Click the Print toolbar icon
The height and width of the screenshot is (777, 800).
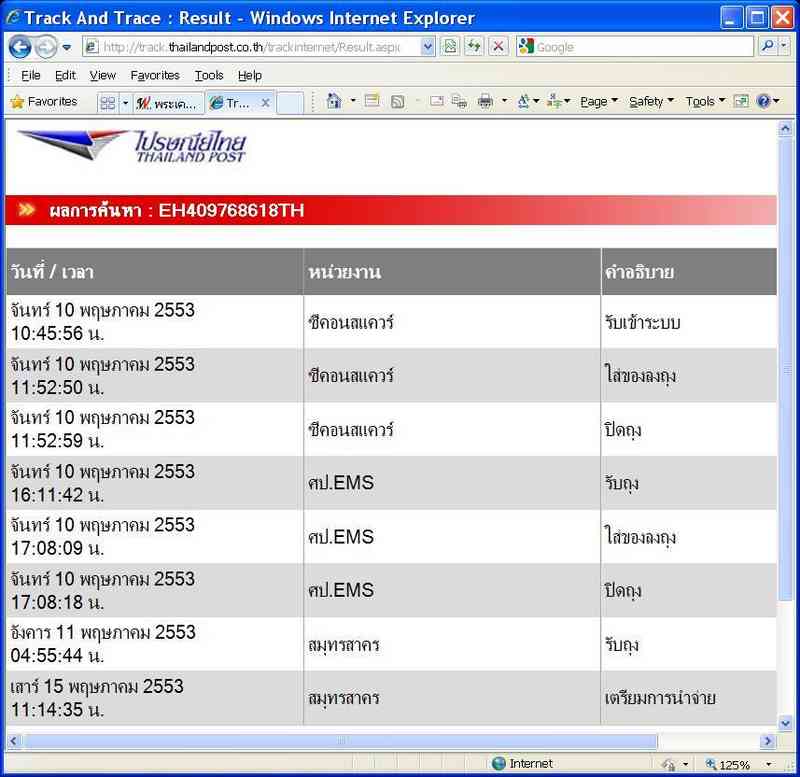coord(485,101)
